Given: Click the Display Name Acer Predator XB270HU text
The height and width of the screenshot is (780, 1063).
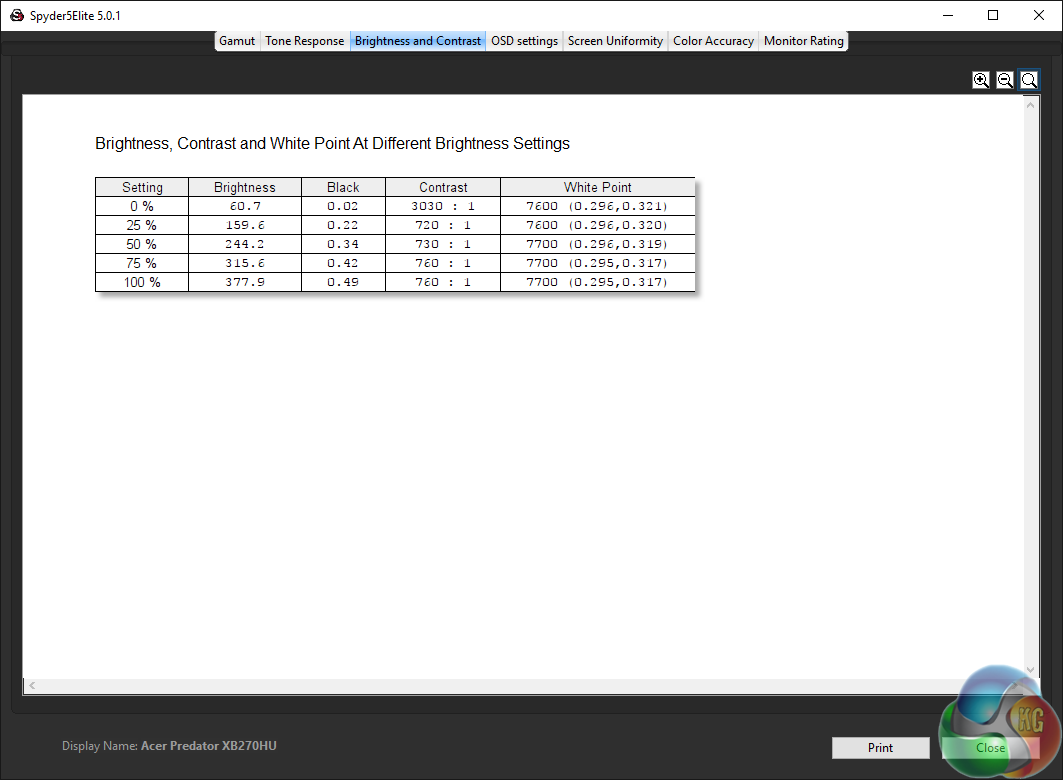Looking at the screenshot, I should 169,745.
